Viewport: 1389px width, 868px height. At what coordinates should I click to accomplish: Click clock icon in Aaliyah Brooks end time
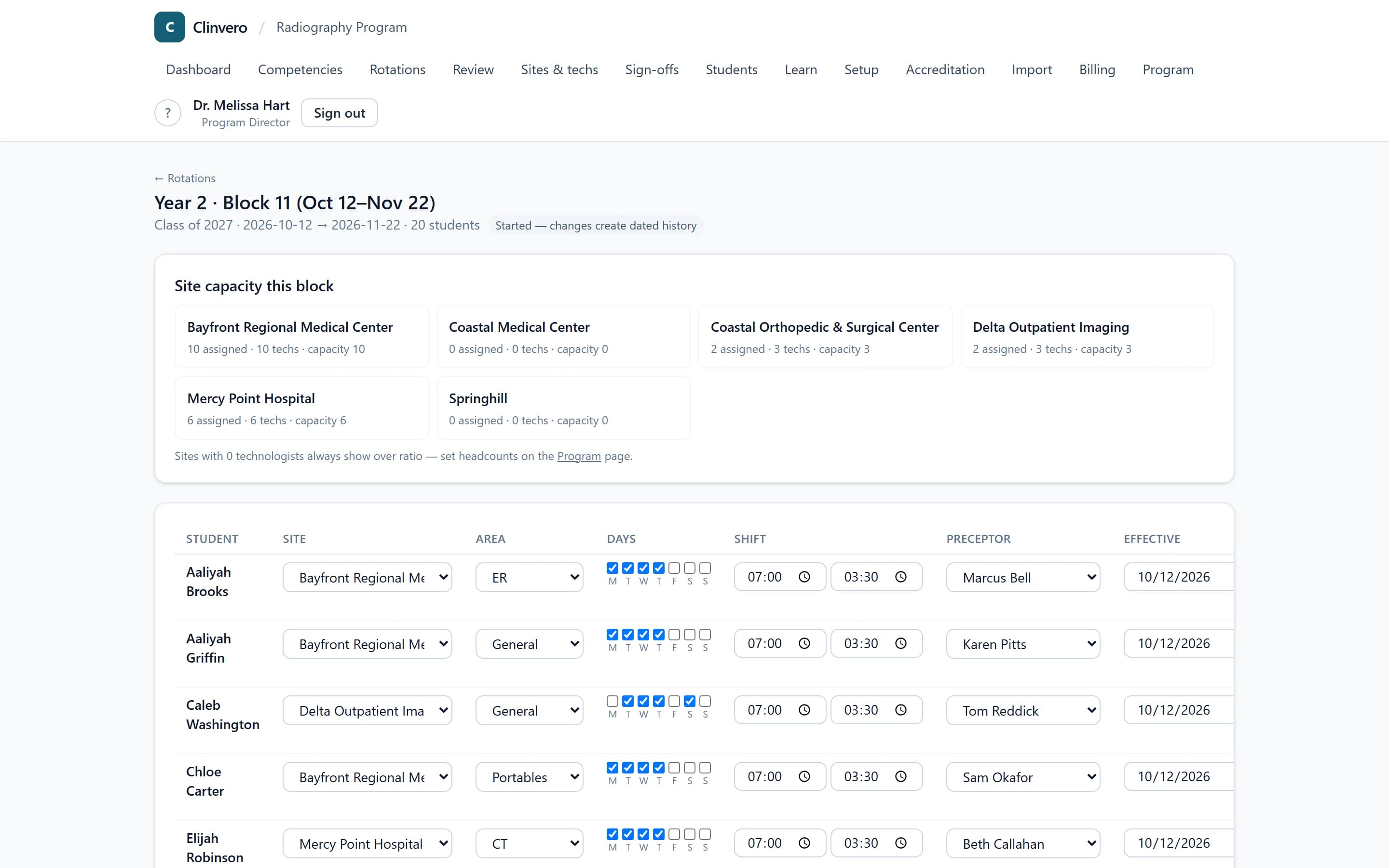(x=901, y=577)
